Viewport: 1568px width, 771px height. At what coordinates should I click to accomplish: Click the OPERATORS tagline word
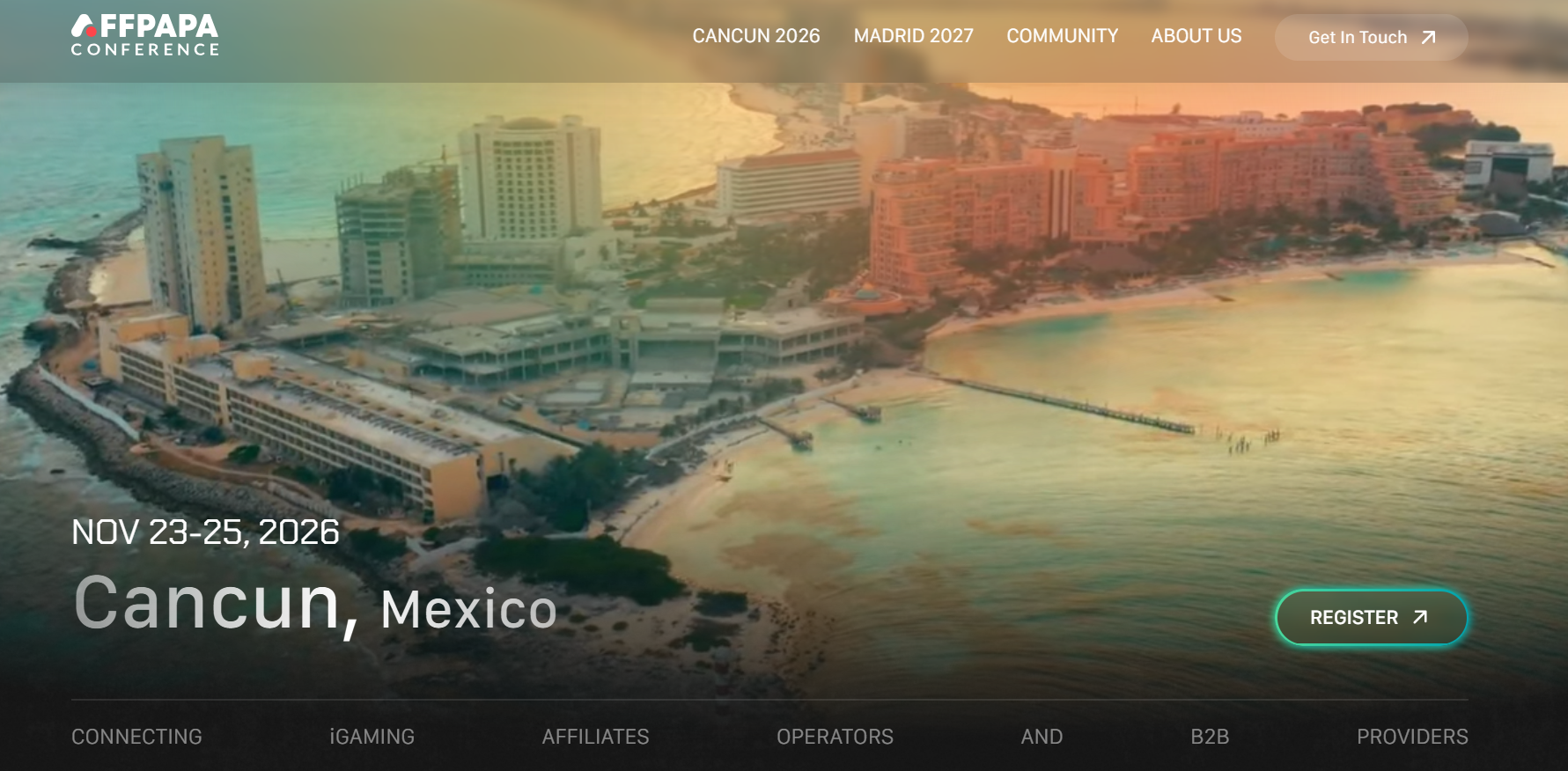coord(835,737)
